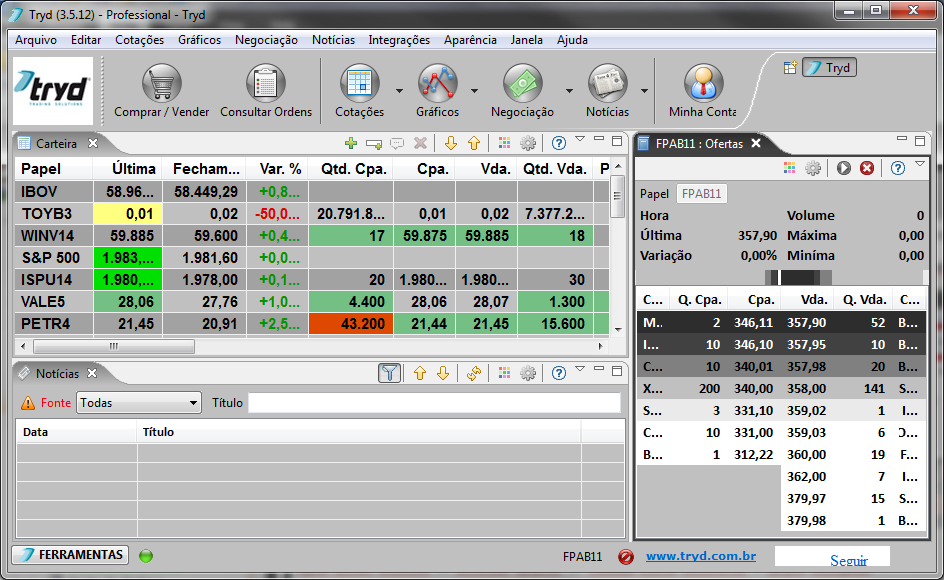The height and width of the screenshot is (580, 944).
Task: Click the Notícias down arrow icon
Action: click(x=442, y=373)
